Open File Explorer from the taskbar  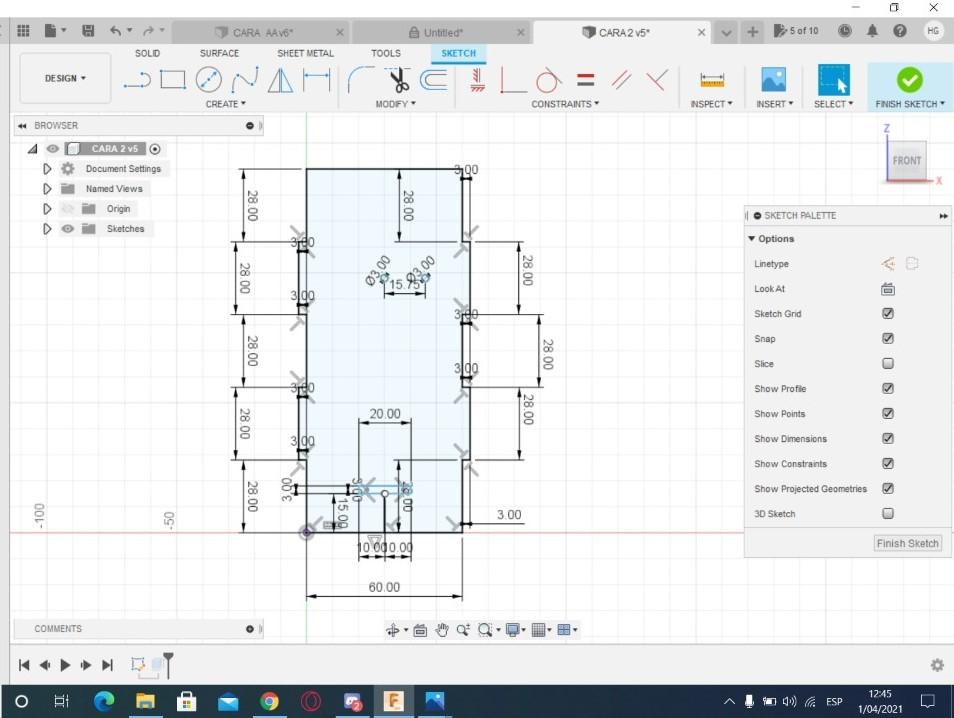(x=145, y=702)
